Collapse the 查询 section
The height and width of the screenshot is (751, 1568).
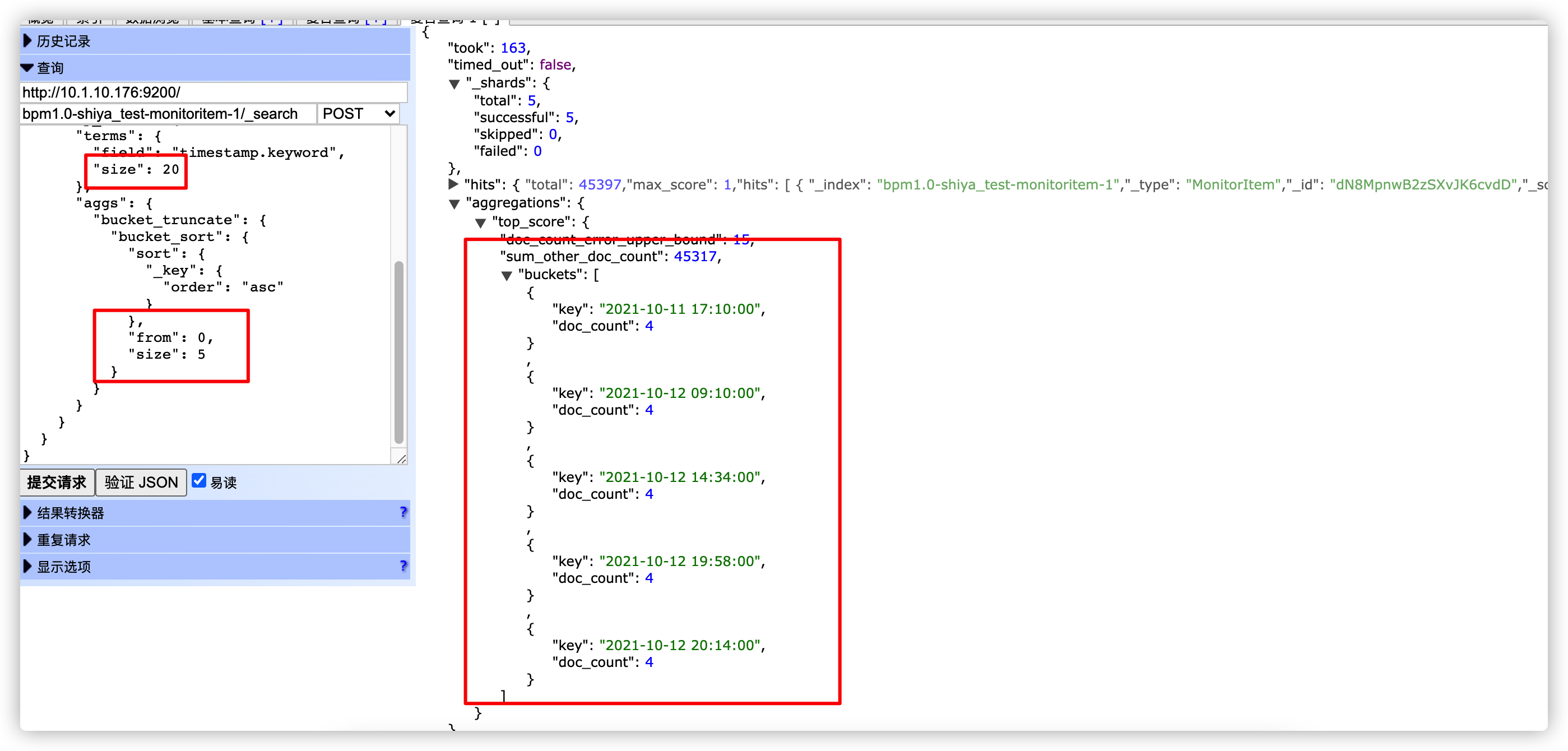click(50, 68)
